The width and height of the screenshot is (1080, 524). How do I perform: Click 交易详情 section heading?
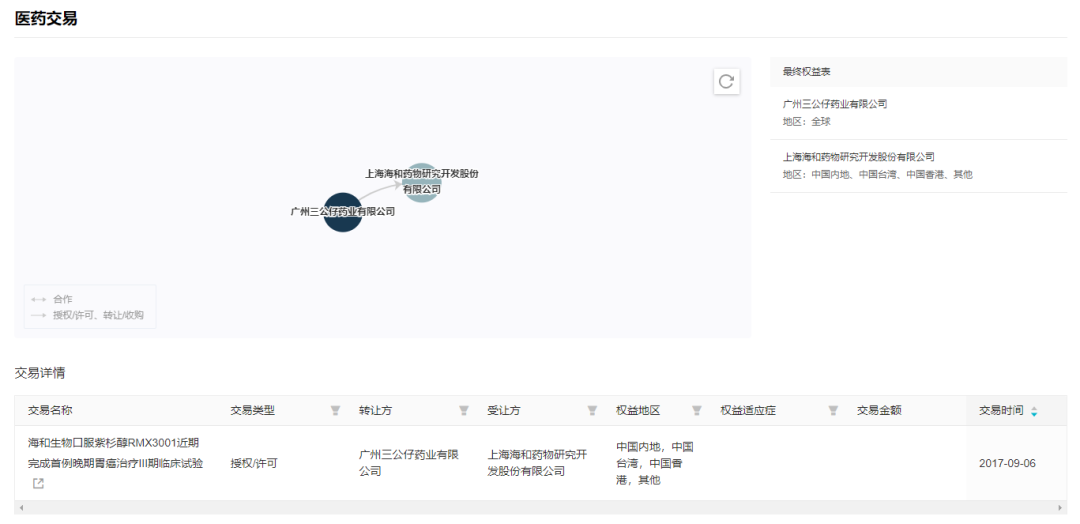pyautogui.click(x=40, y=373)
